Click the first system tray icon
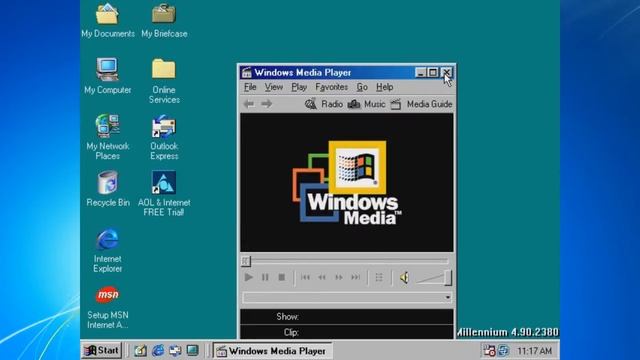640x360 pixels. point(489,351)
